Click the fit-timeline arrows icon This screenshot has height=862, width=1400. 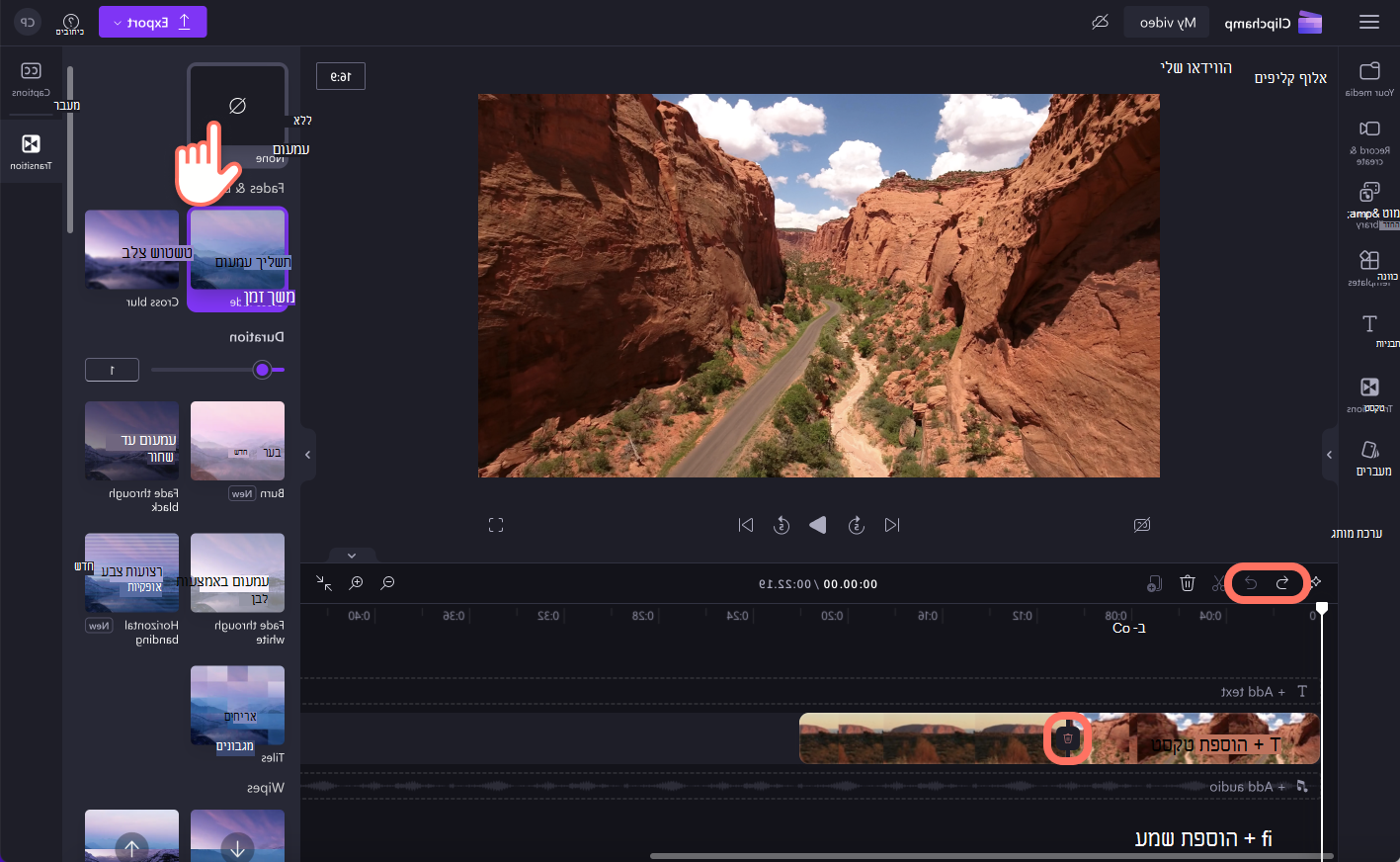[324, 583]
